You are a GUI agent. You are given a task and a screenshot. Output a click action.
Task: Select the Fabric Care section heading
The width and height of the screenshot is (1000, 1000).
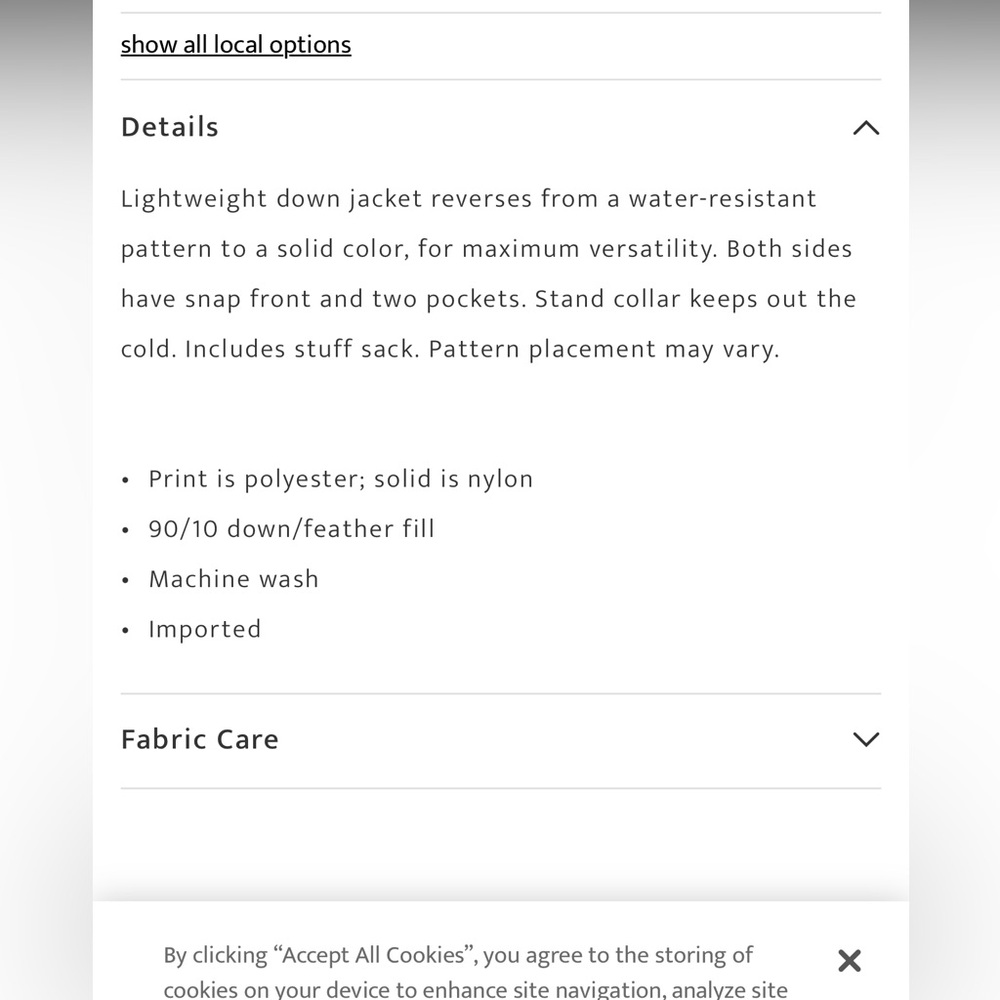199,739
